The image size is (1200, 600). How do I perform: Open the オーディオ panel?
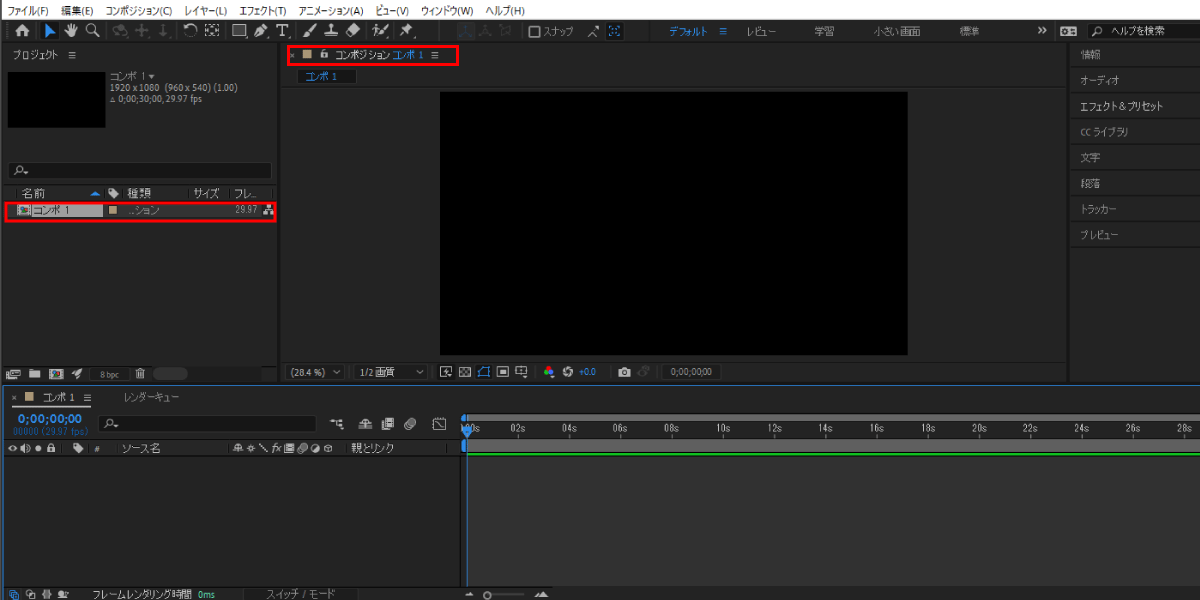tap(1099, 80)
